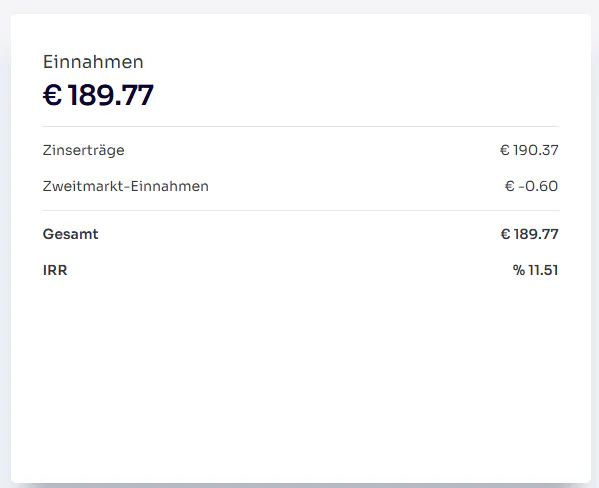Click the minus sign in -0.60 value
This screenshot has height=488, width=599.
521,186
